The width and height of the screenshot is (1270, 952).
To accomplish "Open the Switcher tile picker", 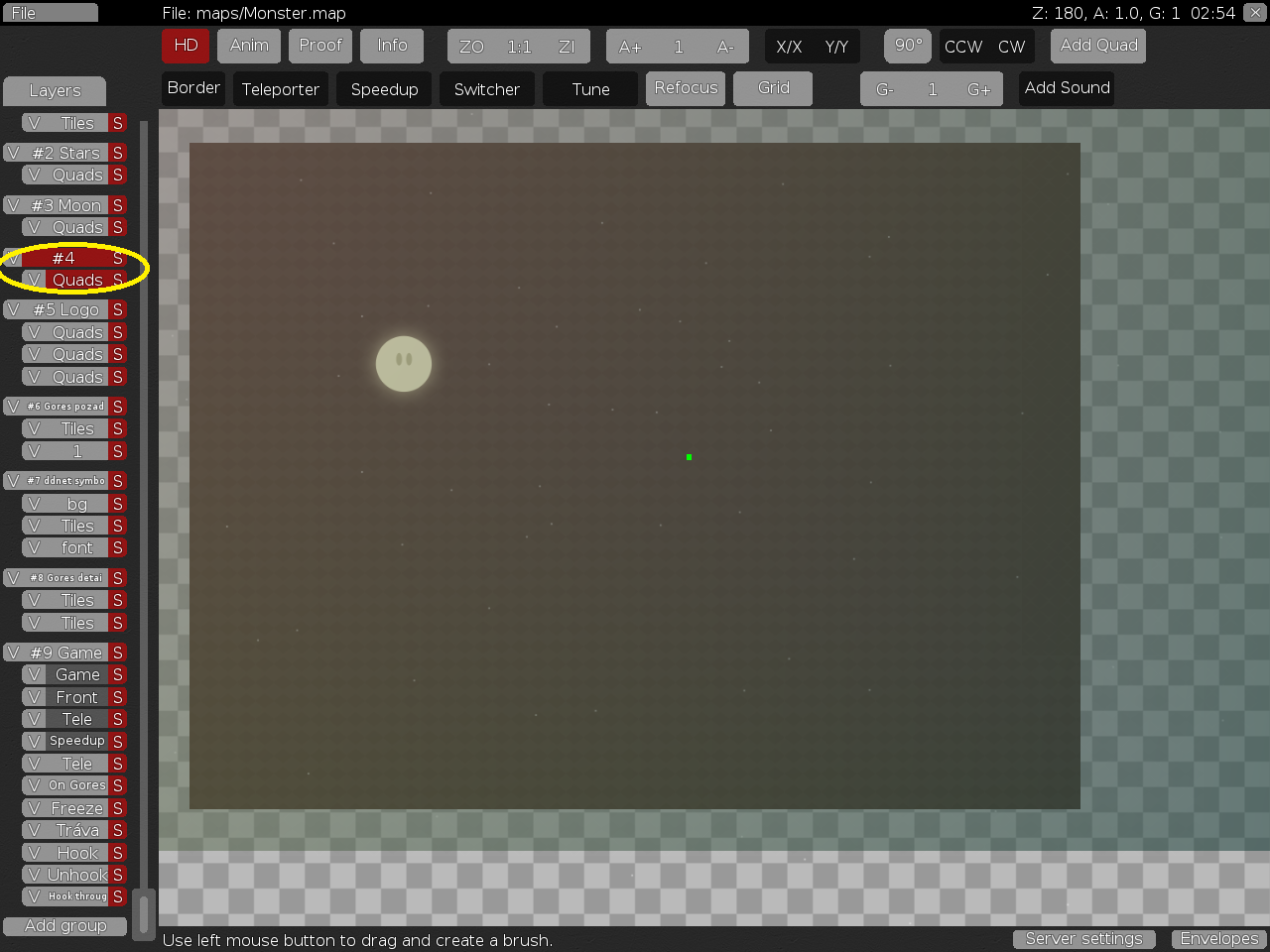I will pyautogui.click(x=486, y=88).
